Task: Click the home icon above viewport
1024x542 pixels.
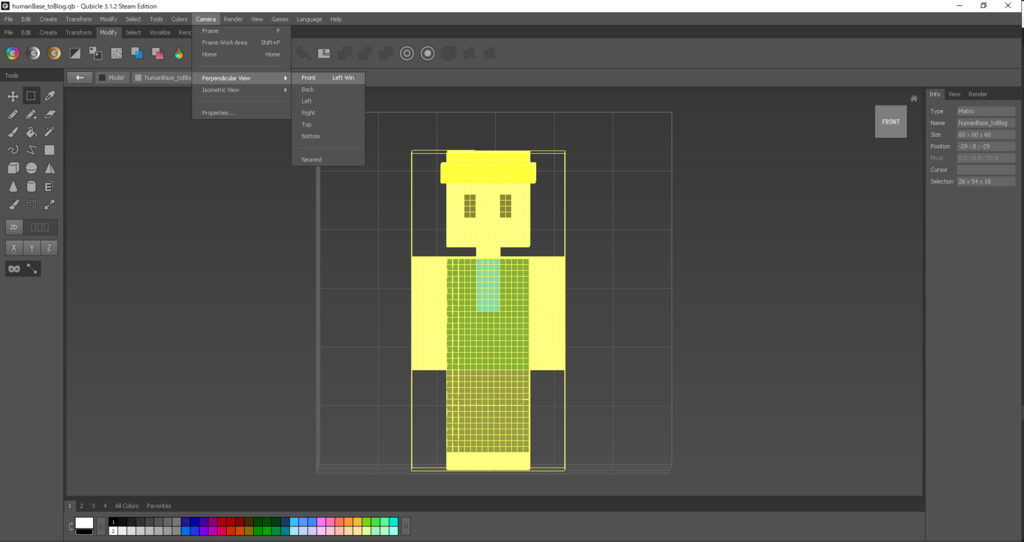Action: [x=914, y=99]
